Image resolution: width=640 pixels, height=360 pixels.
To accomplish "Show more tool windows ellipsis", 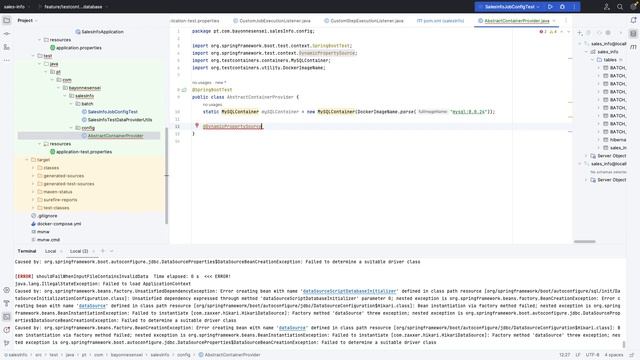I will coord(7,60).
